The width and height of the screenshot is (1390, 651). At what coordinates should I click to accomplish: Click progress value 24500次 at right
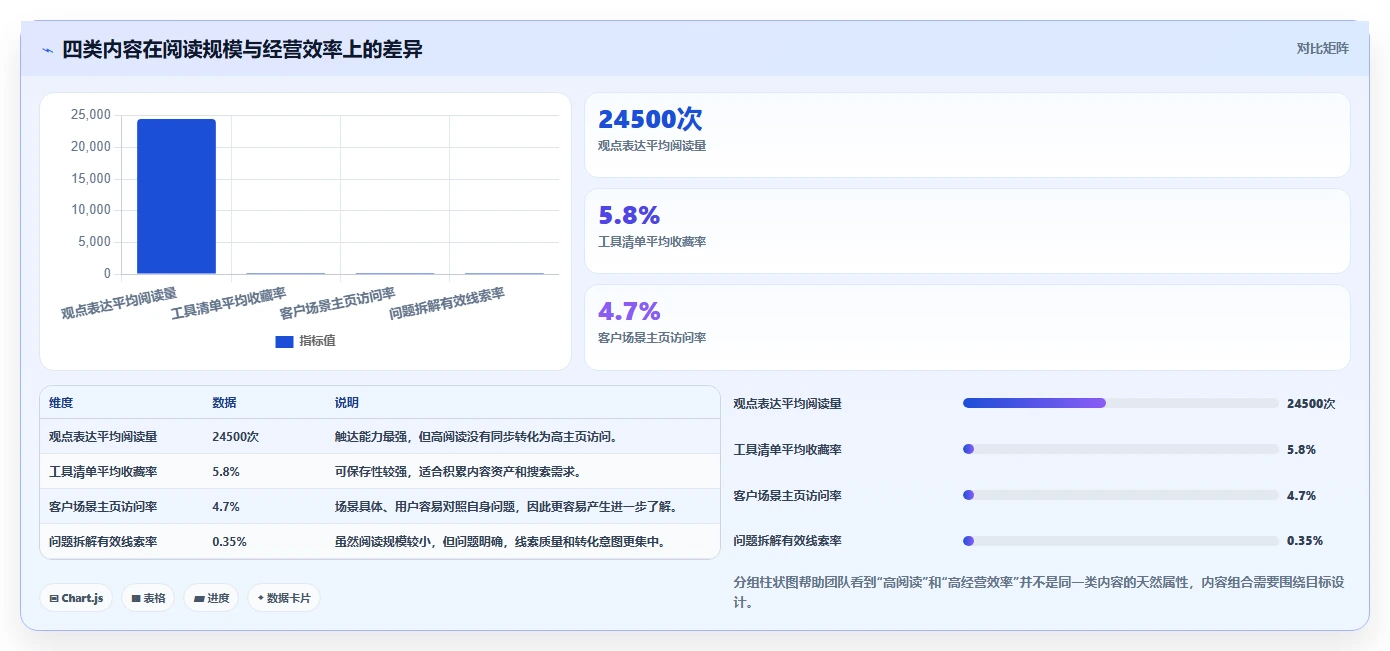coord(1311,404)
